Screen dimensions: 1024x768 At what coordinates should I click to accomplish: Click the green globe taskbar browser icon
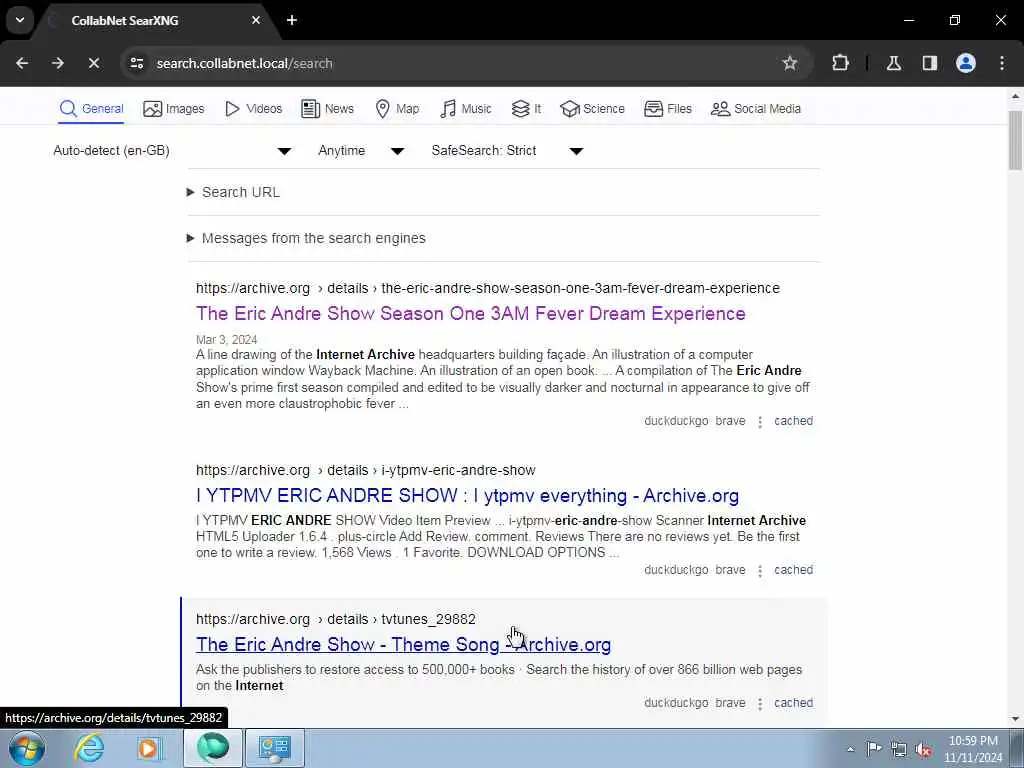213,748
